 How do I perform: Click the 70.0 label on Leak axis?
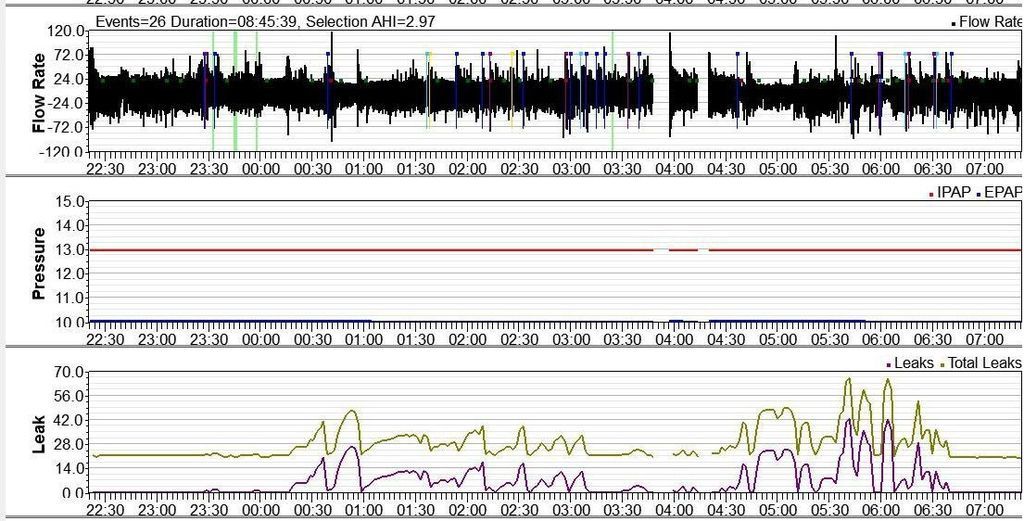click(68, 372)
